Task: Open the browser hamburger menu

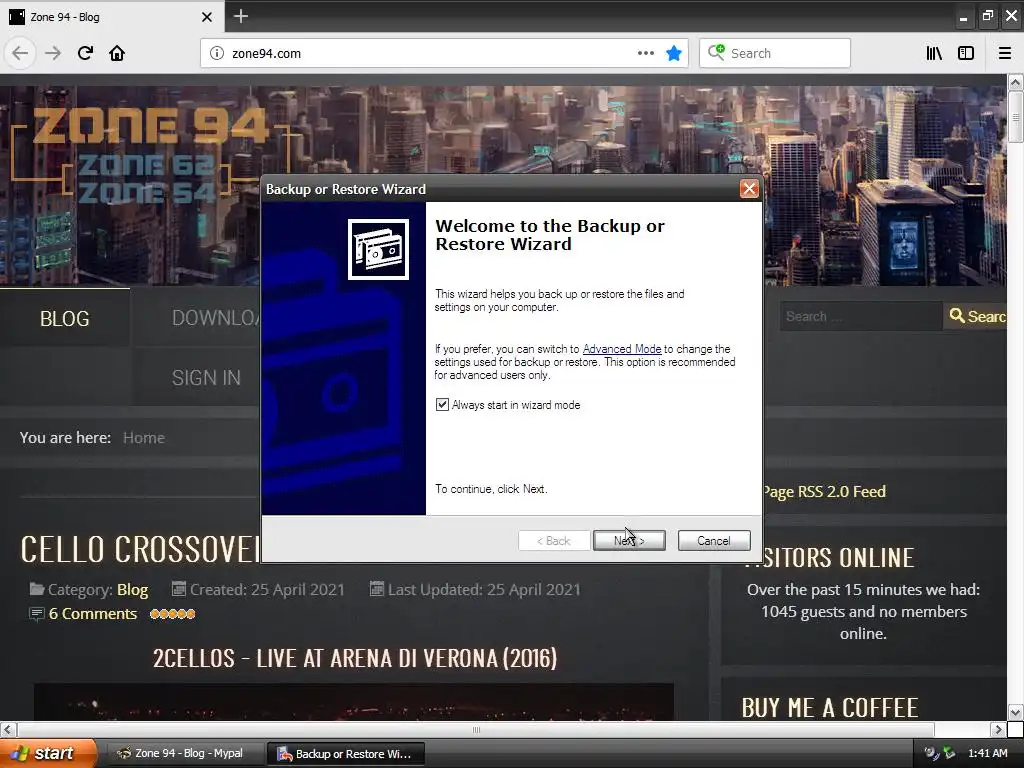Action: tap(1004, 53)
